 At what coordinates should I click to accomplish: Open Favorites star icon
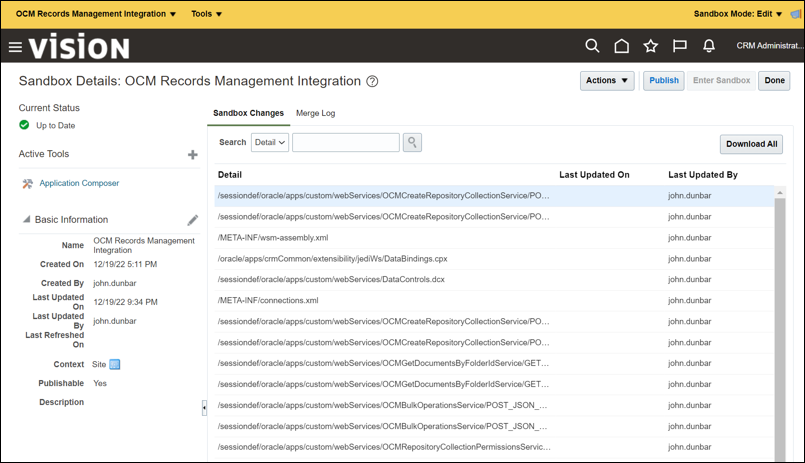tap(650, 46)
